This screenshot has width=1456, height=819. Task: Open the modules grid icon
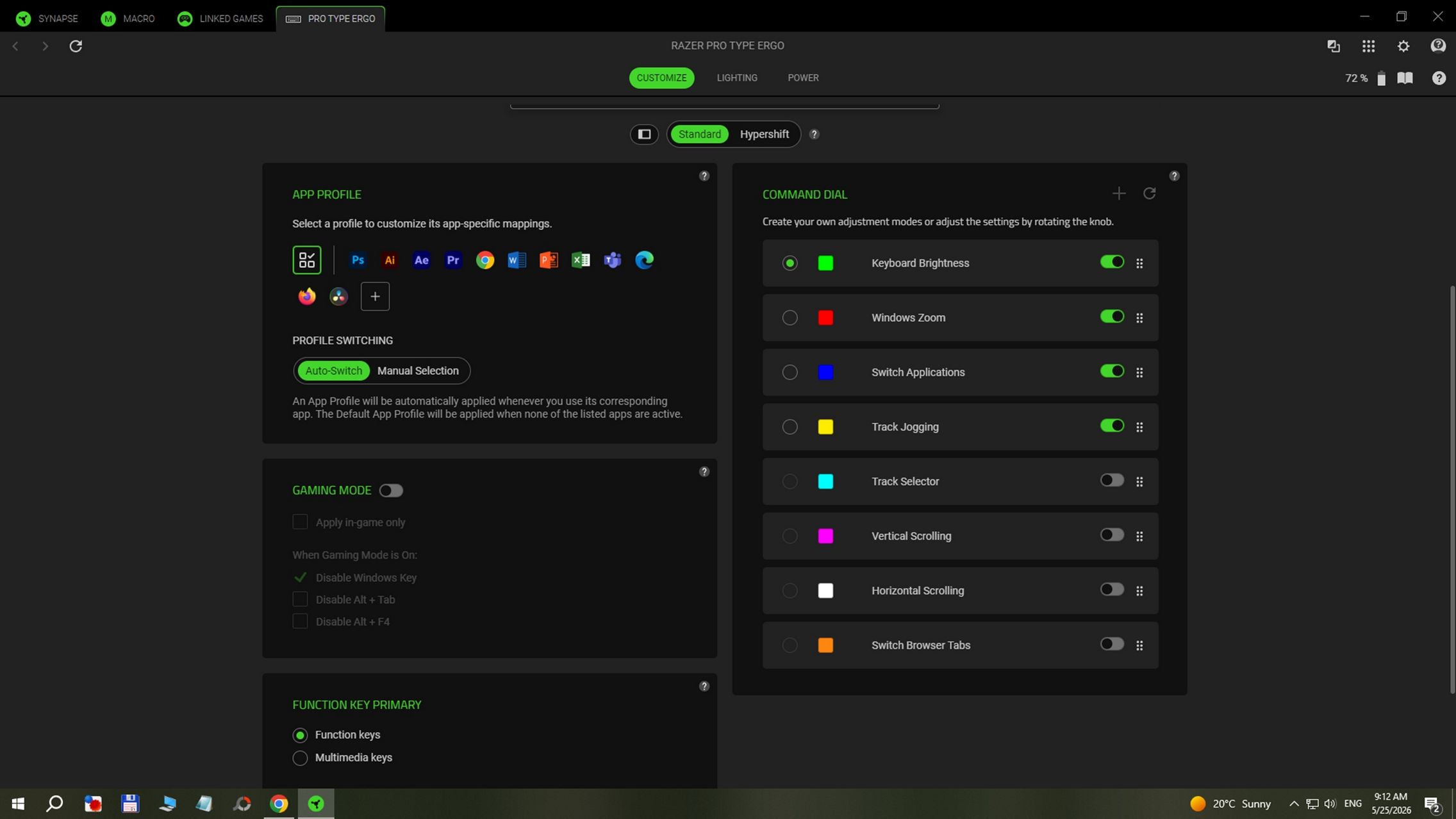[1368, 46]
